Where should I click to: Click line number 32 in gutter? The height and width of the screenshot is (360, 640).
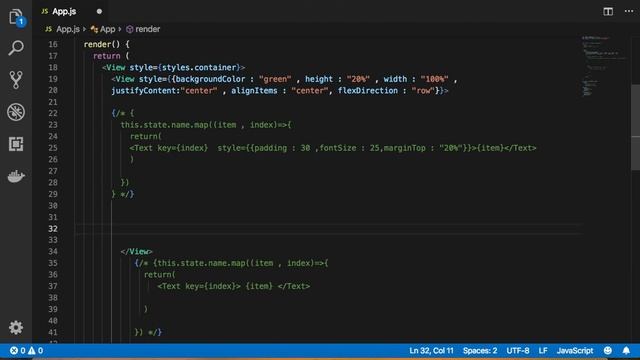tap(53, 229)
